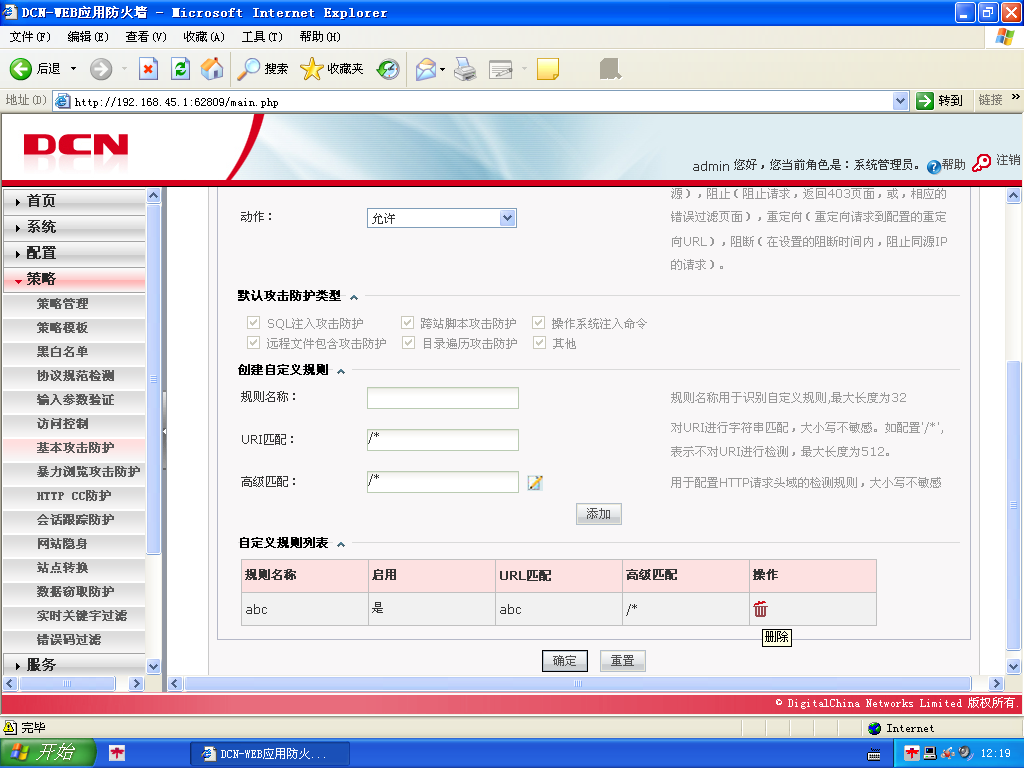Image resolution: width=1024 pixels, height=768 pixels.
Task: Click the Logout (注销) key icon
Action: pyautogui.click(x=981, y=163)
